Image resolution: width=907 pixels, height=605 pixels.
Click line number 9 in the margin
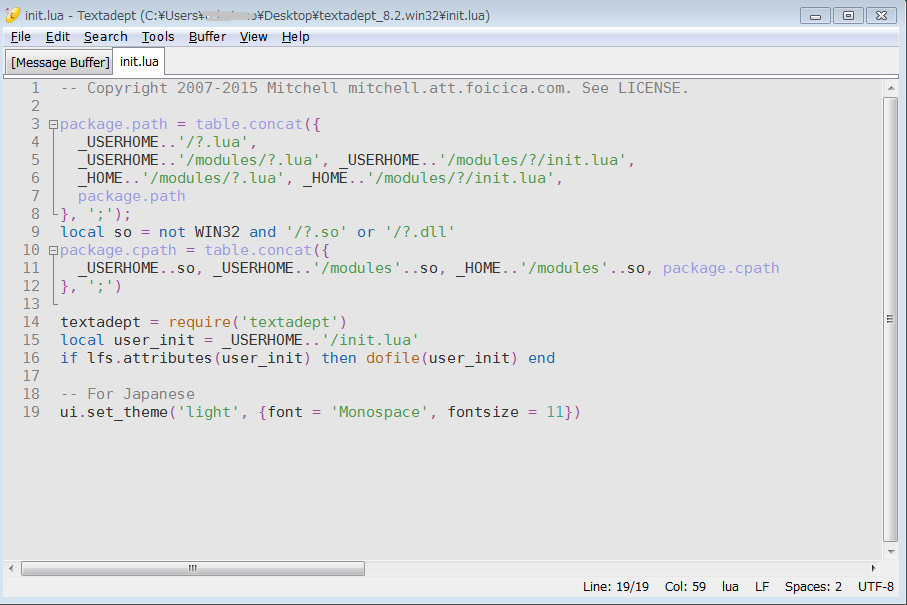[35, 232]
